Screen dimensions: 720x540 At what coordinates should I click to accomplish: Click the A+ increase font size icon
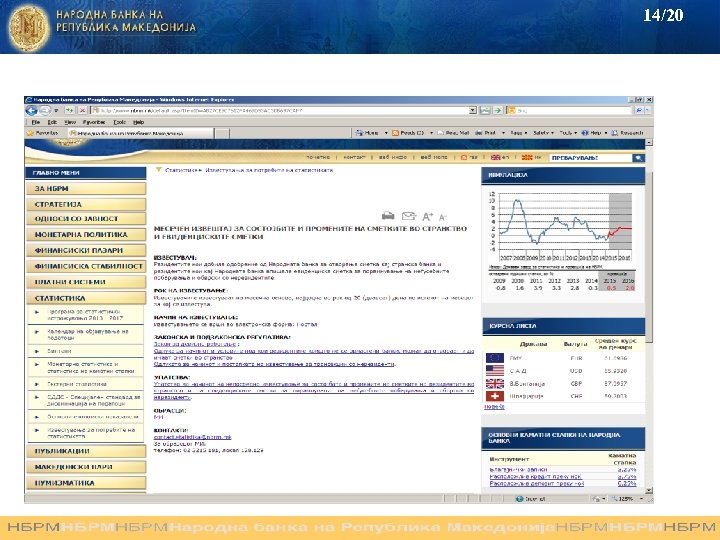428,216
